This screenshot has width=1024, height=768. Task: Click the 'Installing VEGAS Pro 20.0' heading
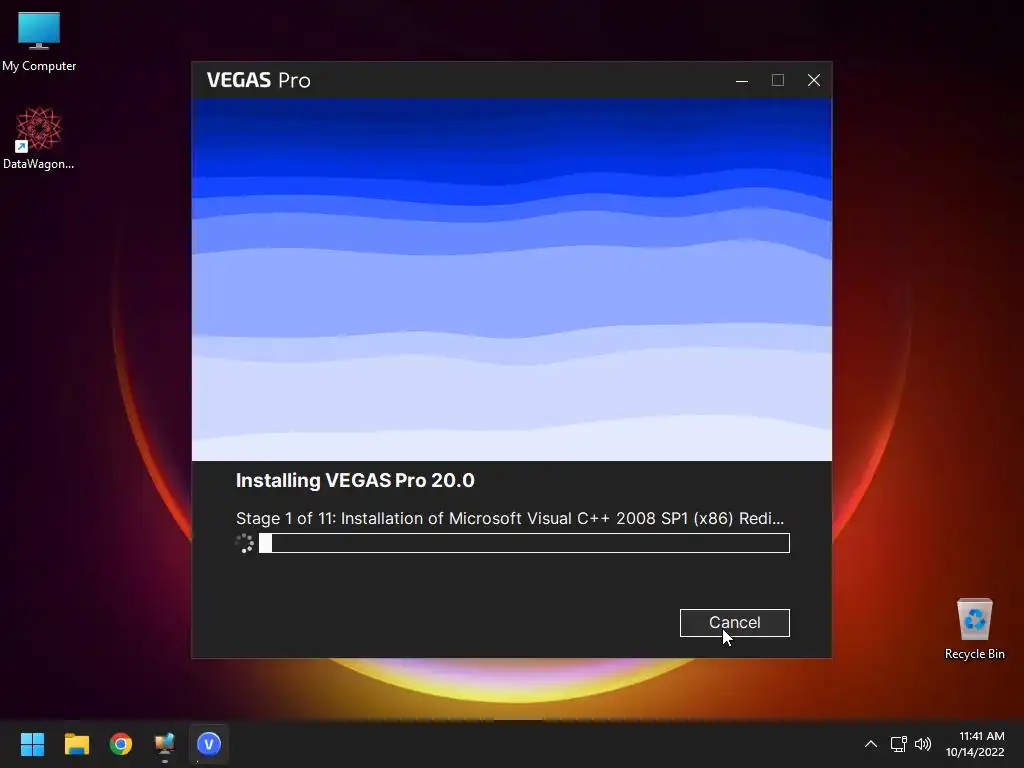point(355,480)
